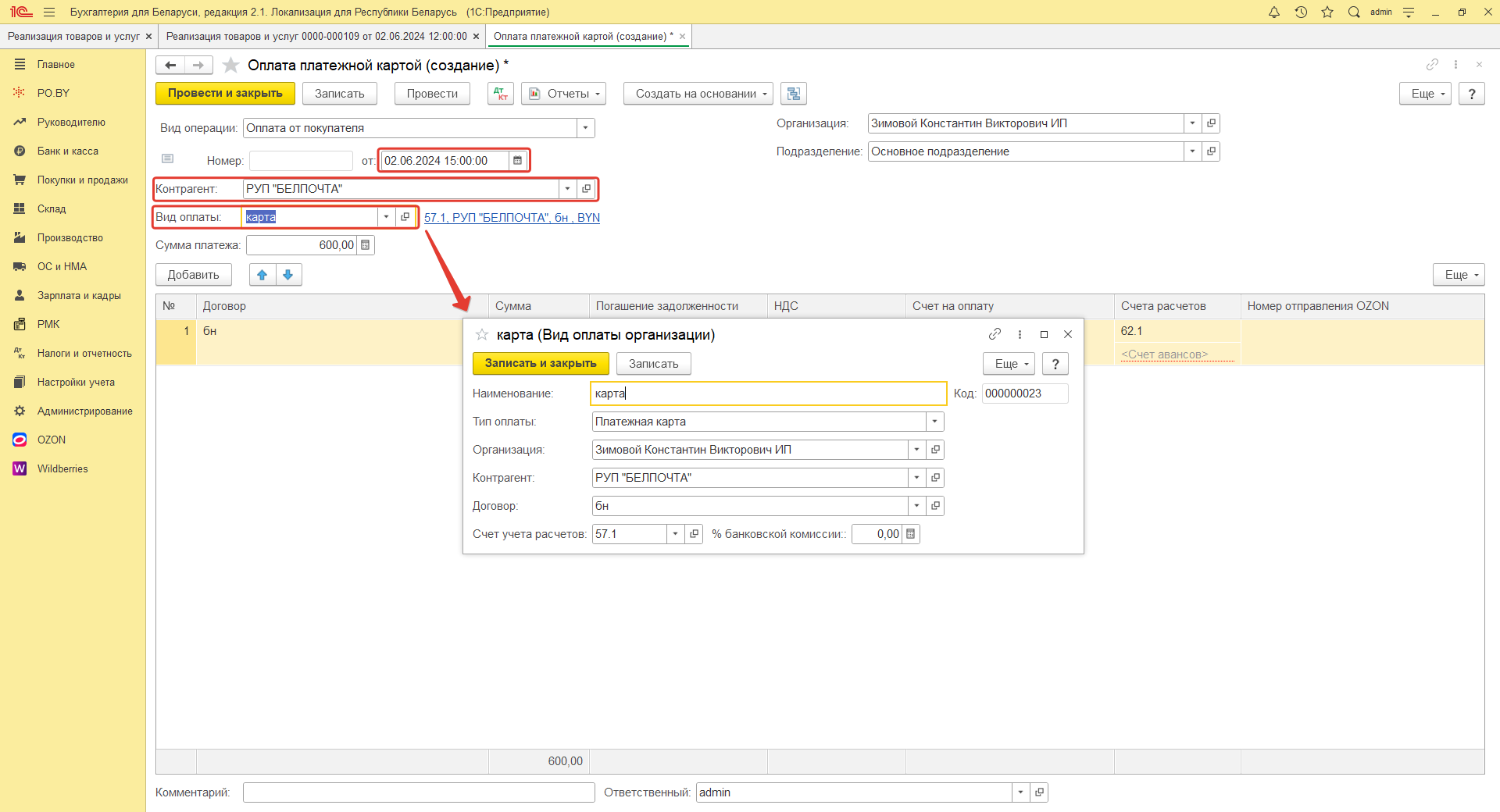
Task: Click Комментарий input field
Action: (419, 792)
